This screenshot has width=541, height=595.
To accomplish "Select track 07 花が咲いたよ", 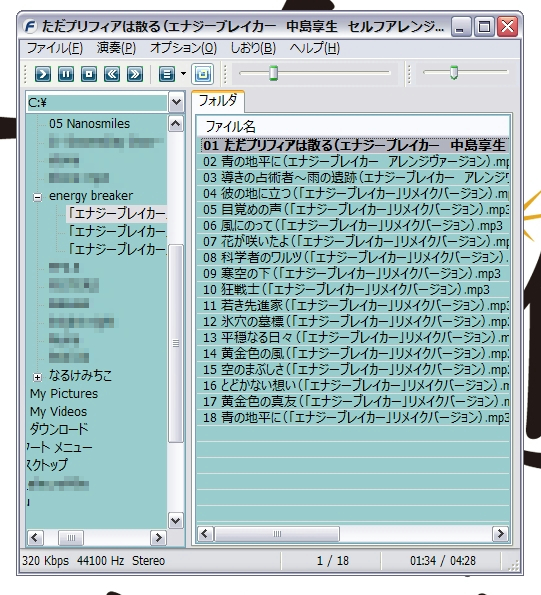I will 352,242.
